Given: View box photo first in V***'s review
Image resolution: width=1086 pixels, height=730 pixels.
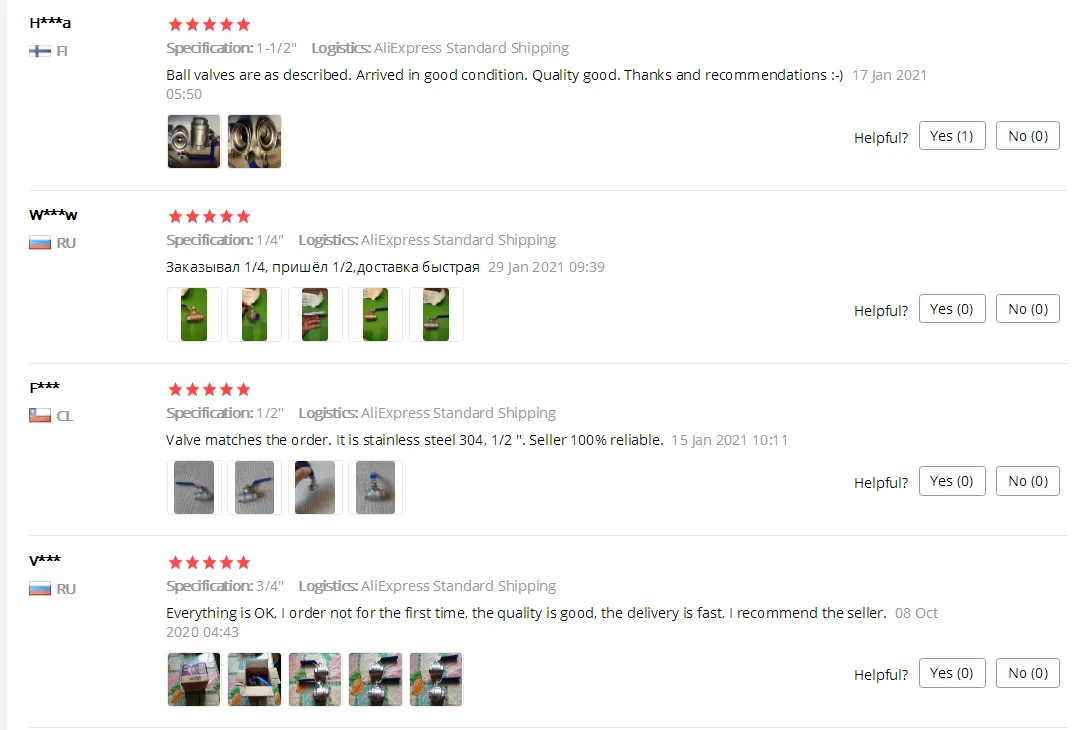Looking at the screenshot, I should 194,679.
